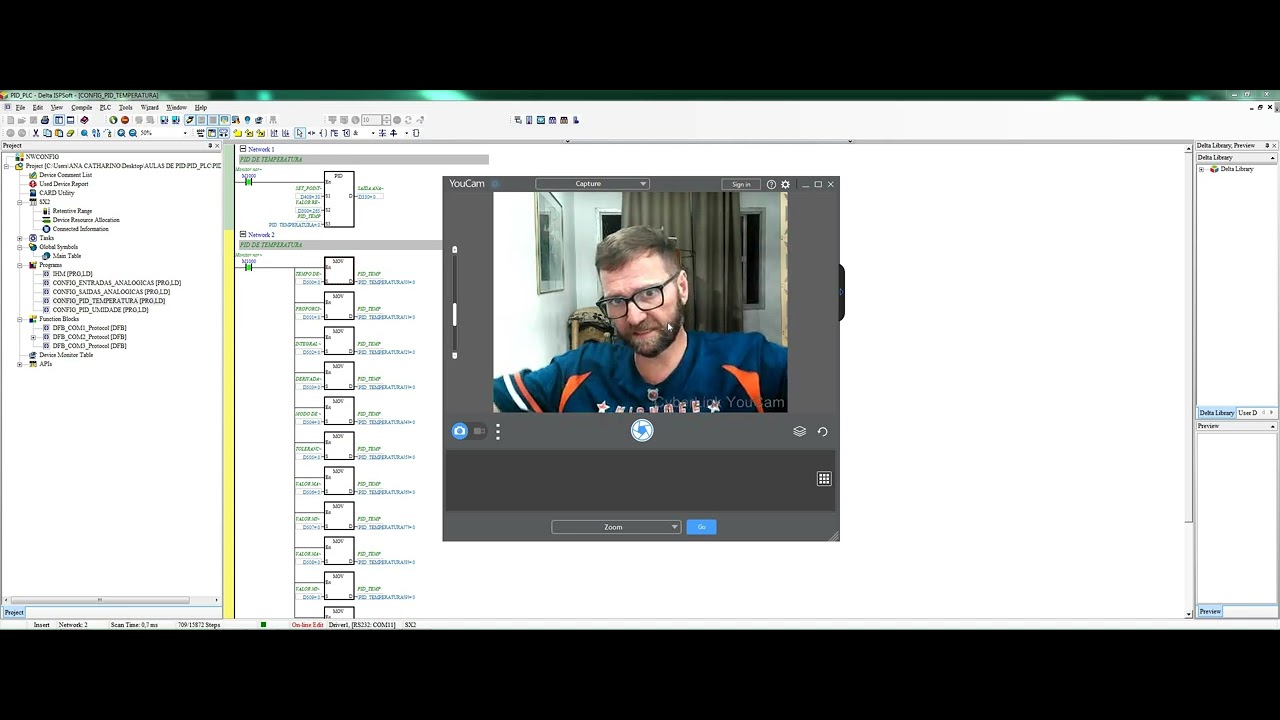This screenshot has height=720, width=1280.
Task: Open the Help menu in ISPSoft
Action: [201, 107]
